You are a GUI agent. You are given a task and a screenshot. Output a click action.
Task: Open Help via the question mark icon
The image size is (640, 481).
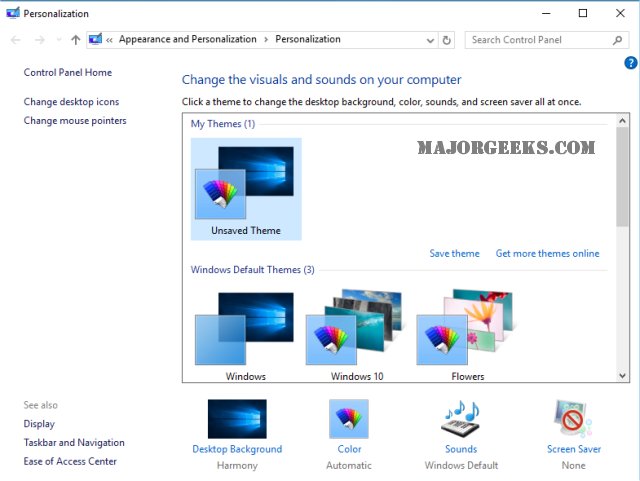click(x=631, y=63)
